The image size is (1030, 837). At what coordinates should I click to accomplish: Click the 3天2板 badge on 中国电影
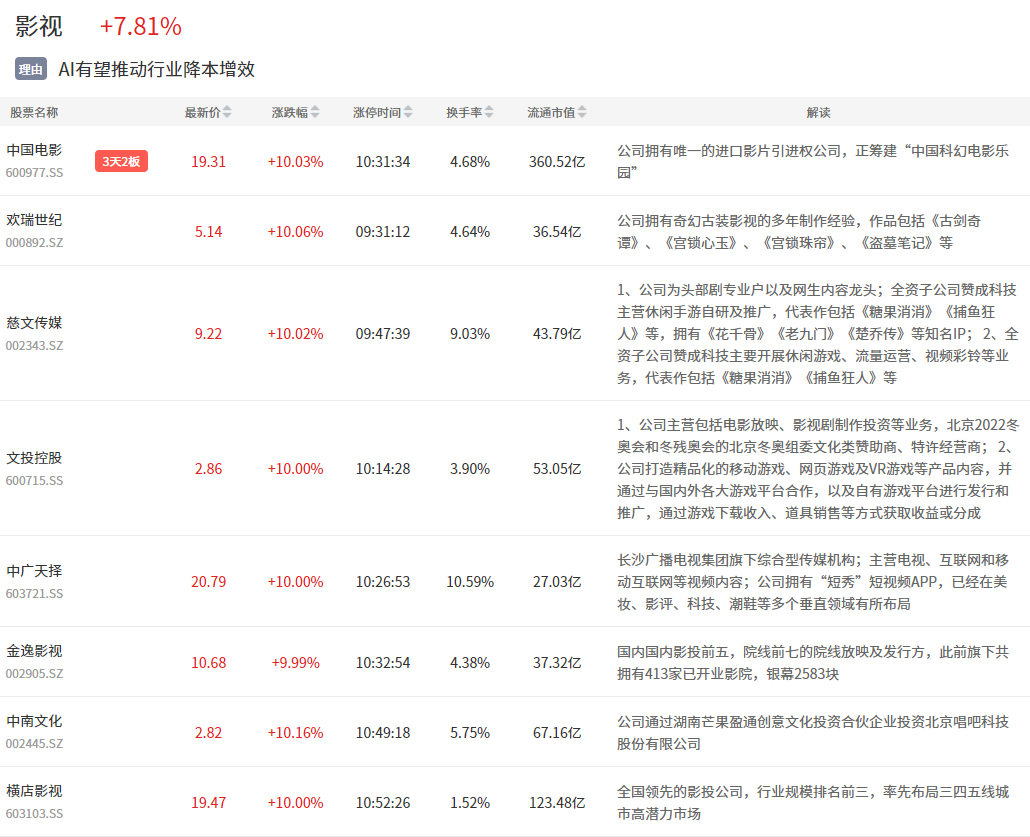122,161
